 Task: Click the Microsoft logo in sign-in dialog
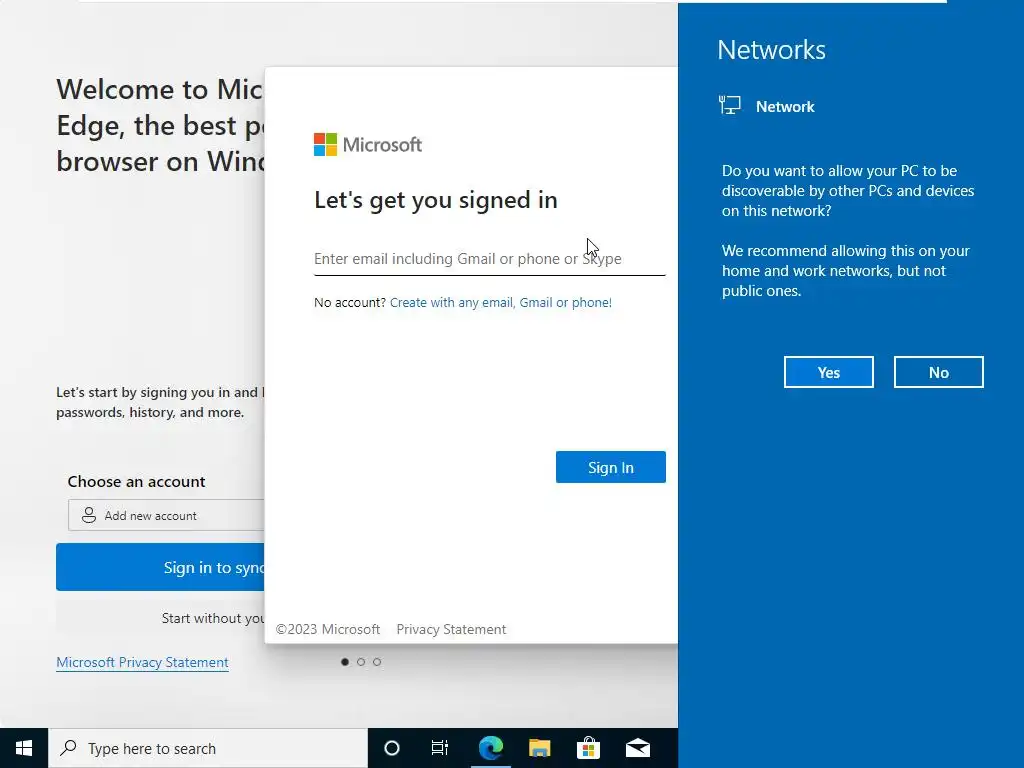368,144
